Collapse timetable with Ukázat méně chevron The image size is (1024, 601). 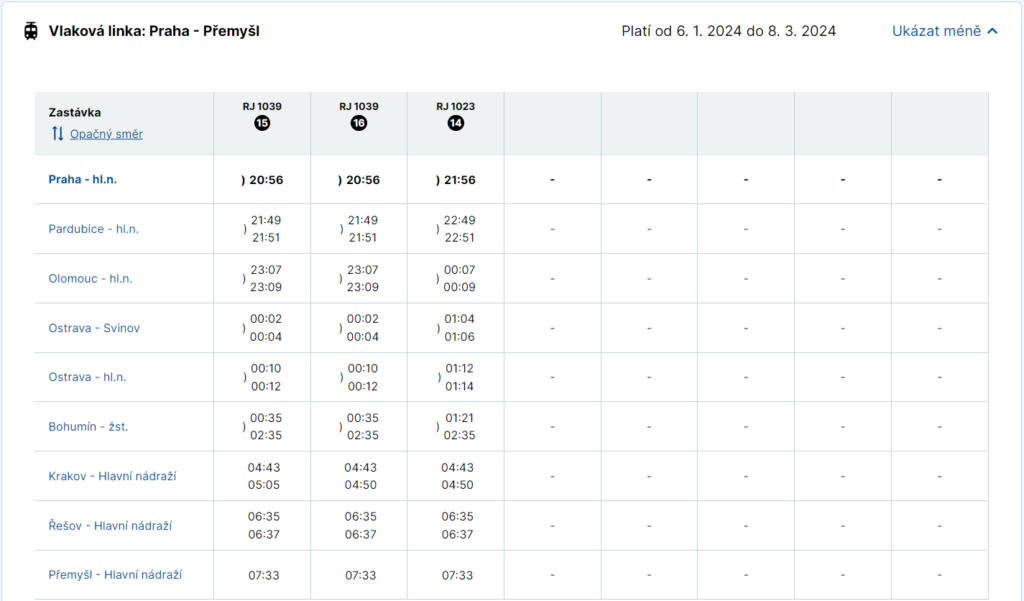pyautogui.click(x=992, y=31)
